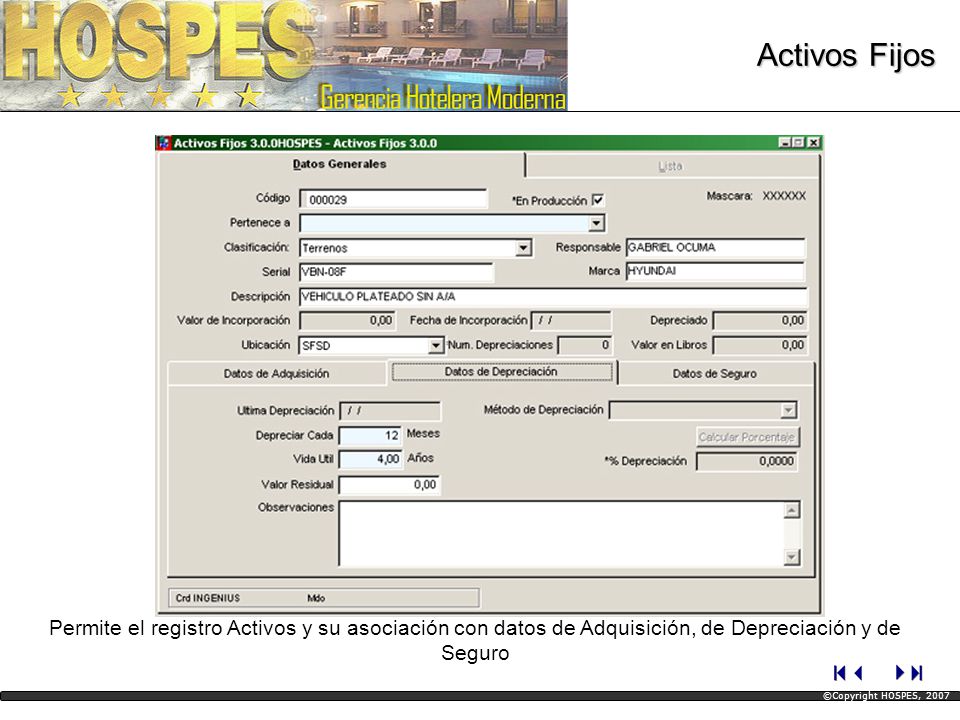The height and width of the screenshot is (720, 960).
Task: Click the Crd INGENIUS status bar text
Action: (208, 598)
